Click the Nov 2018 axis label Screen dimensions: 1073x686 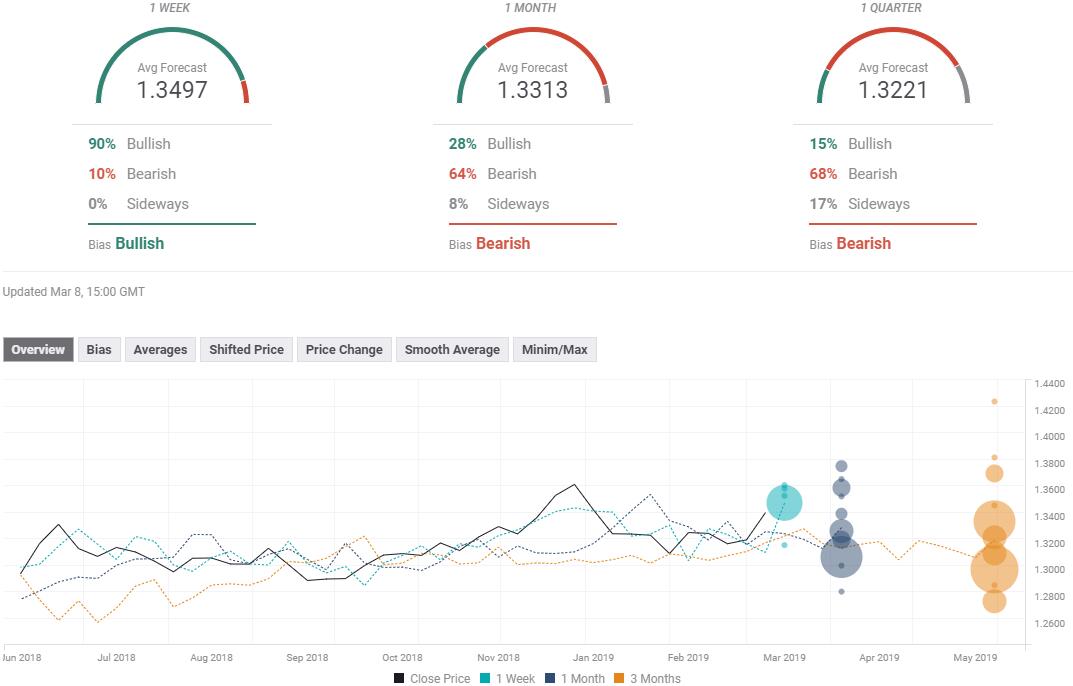pyautogui.click(x=498, y=657)
